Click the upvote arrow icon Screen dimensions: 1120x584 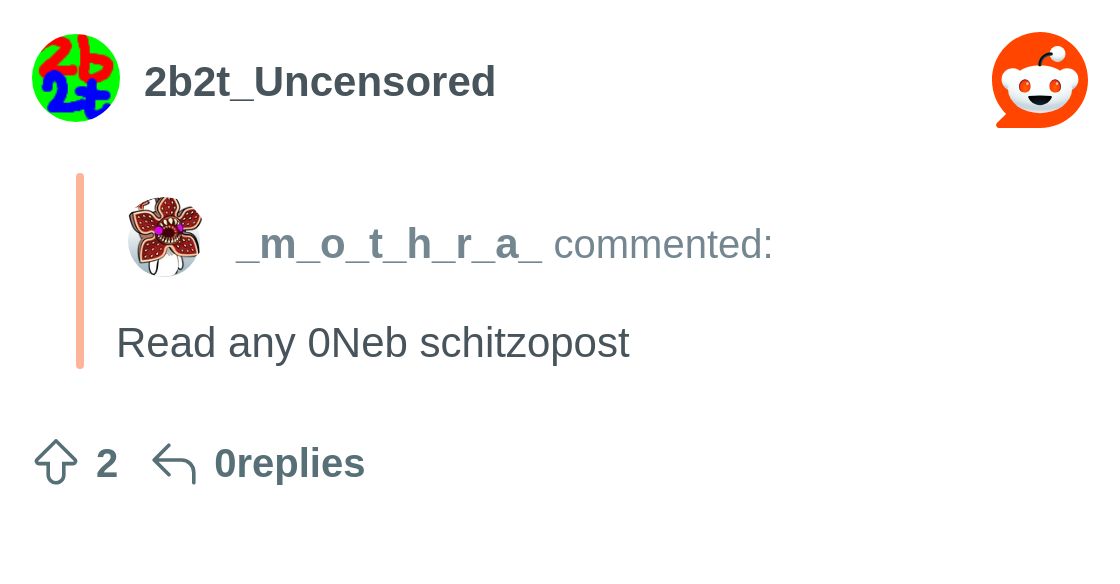(x=56, y=463)
